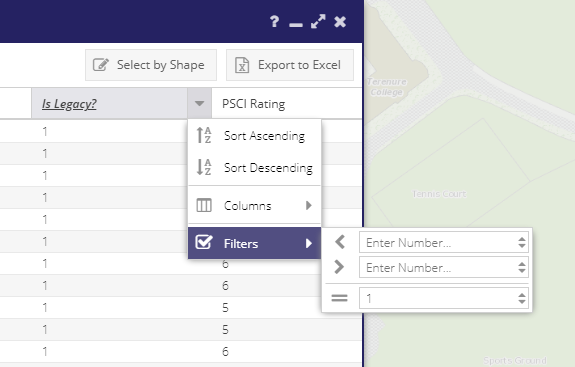This screenshot has height=367, width=575.
Task: Click the equals value field containing 1
Action: (x=444, y=298)
